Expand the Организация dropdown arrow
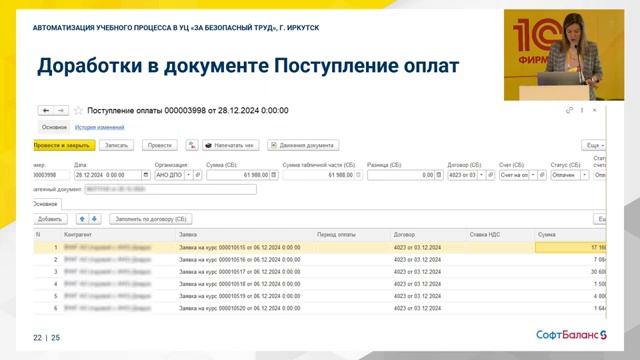640x360 pixels. [189, 175]
